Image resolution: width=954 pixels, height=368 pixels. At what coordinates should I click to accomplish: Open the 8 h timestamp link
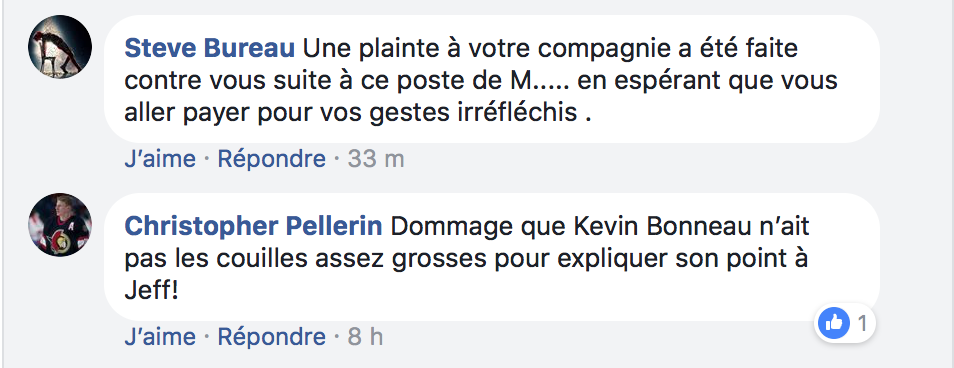coord(365,337)
